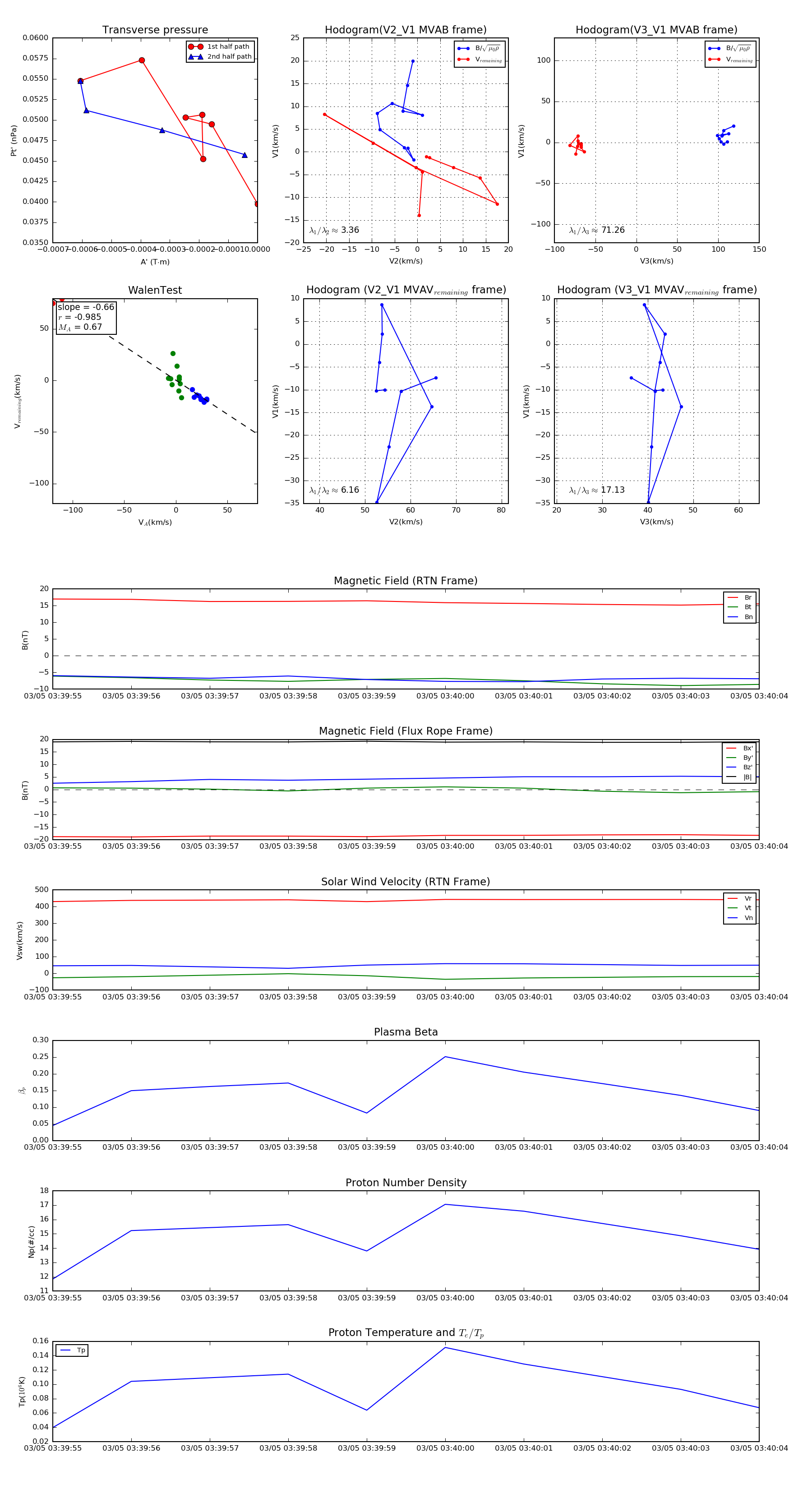This screenshot has width=812, height=1489.
Task: Click the "Tp(10^6K)" y-axis label
Action: (x=22, y=1392)
